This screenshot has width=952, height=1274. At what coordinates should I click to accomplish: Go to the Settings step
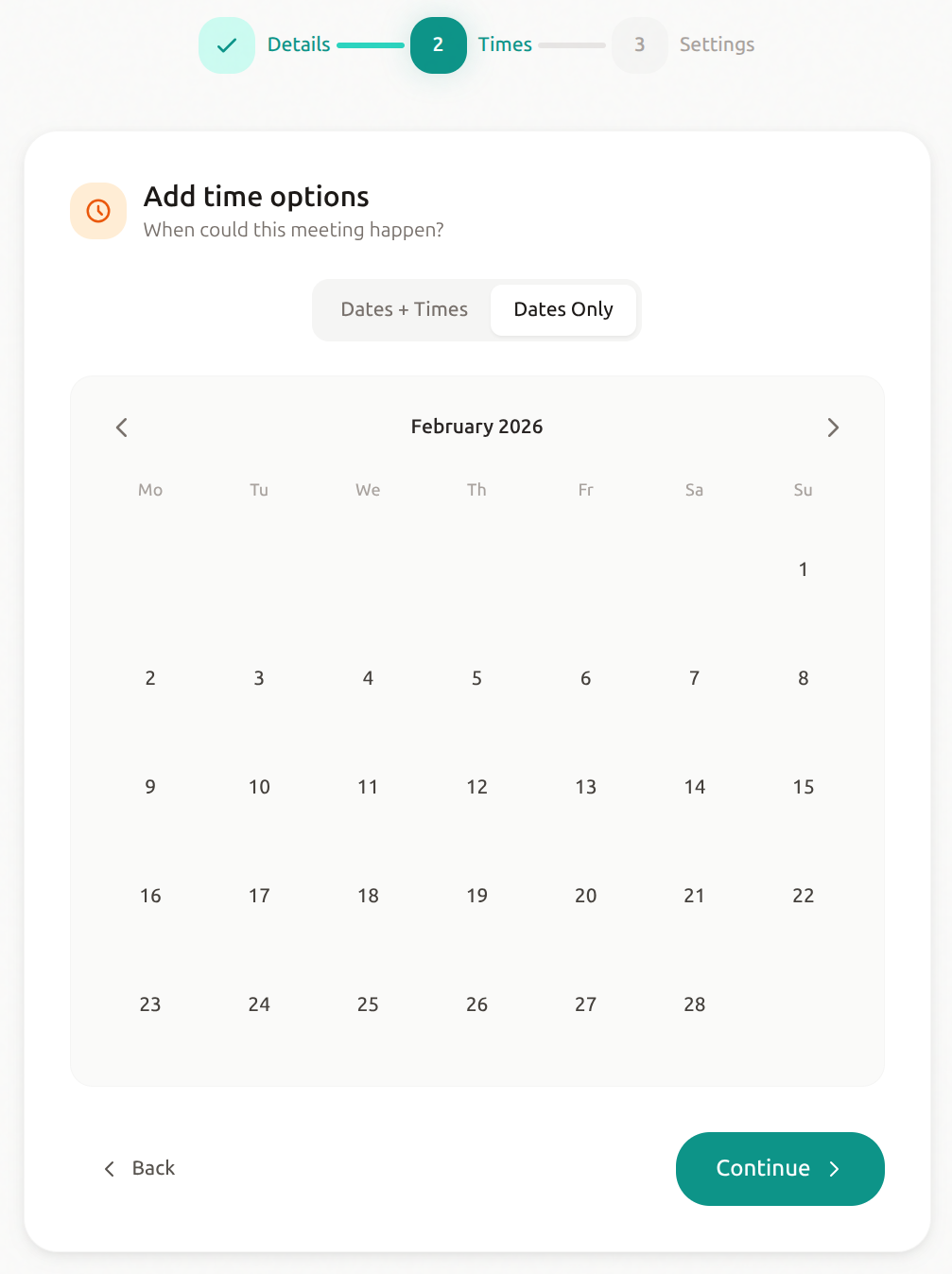coord(717,44)
